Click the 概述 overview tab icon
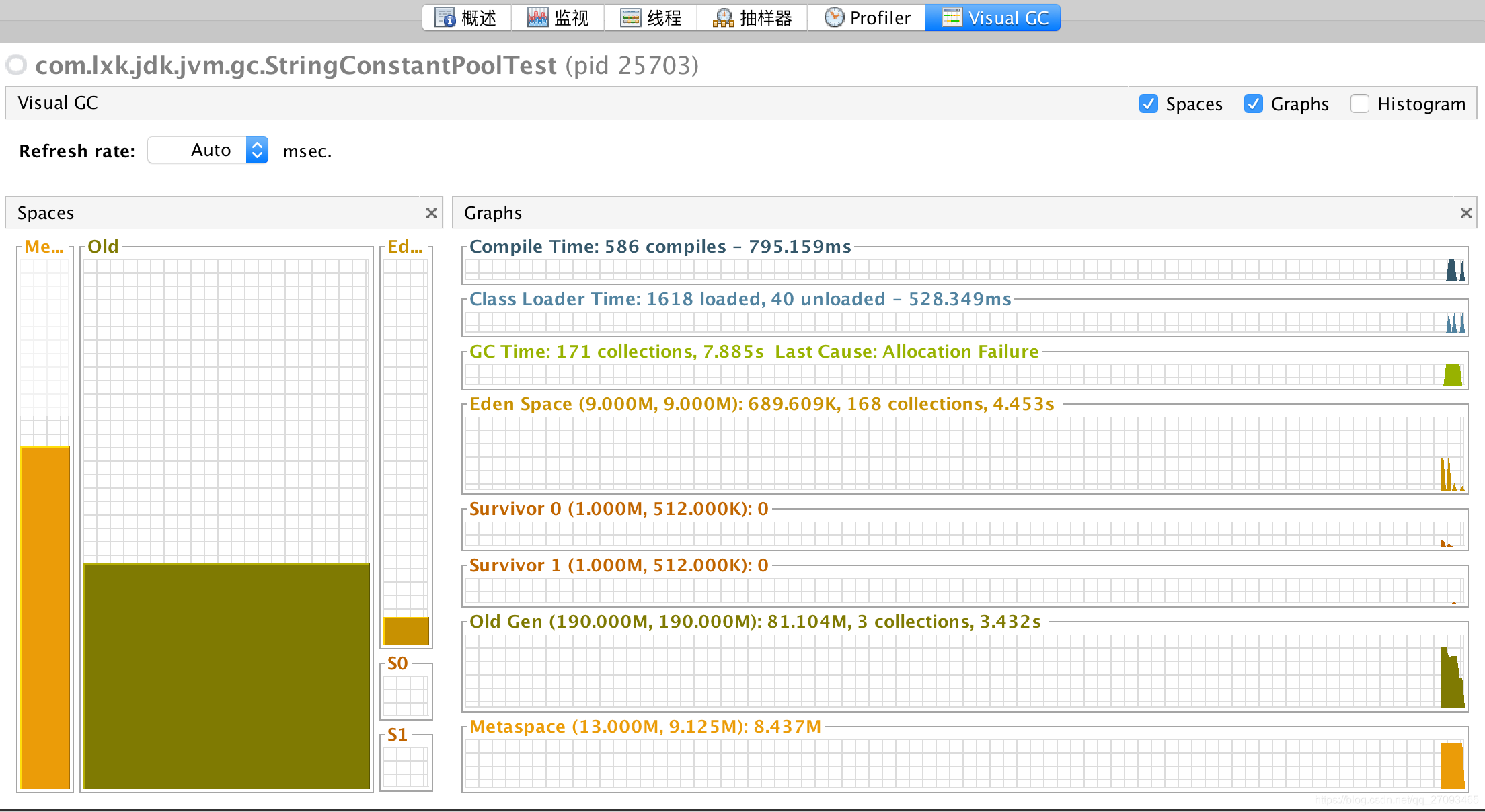 (445, 17)
